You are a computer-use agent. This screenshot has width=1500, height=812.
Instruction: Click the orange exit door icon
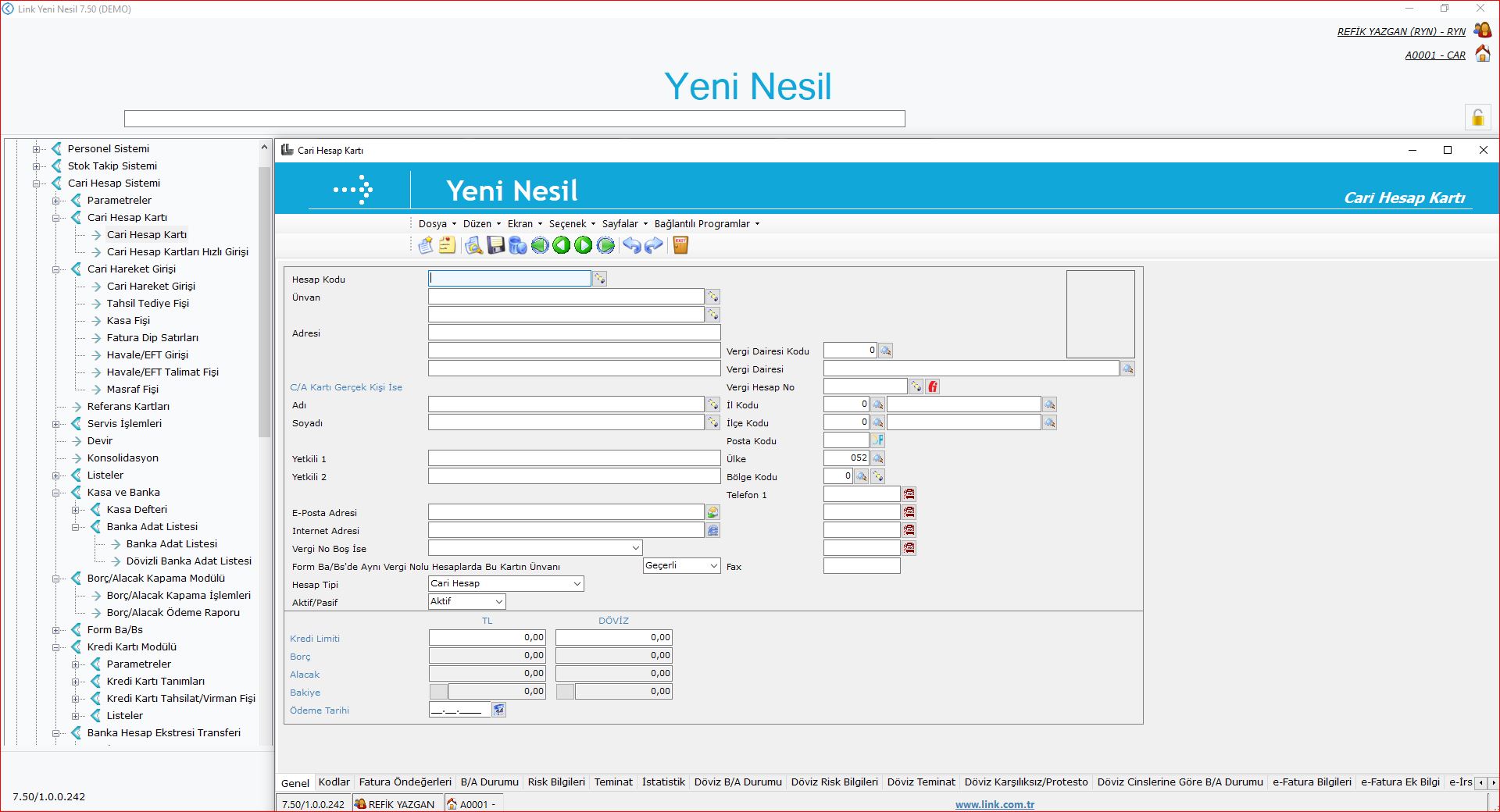tap(680, 246)
